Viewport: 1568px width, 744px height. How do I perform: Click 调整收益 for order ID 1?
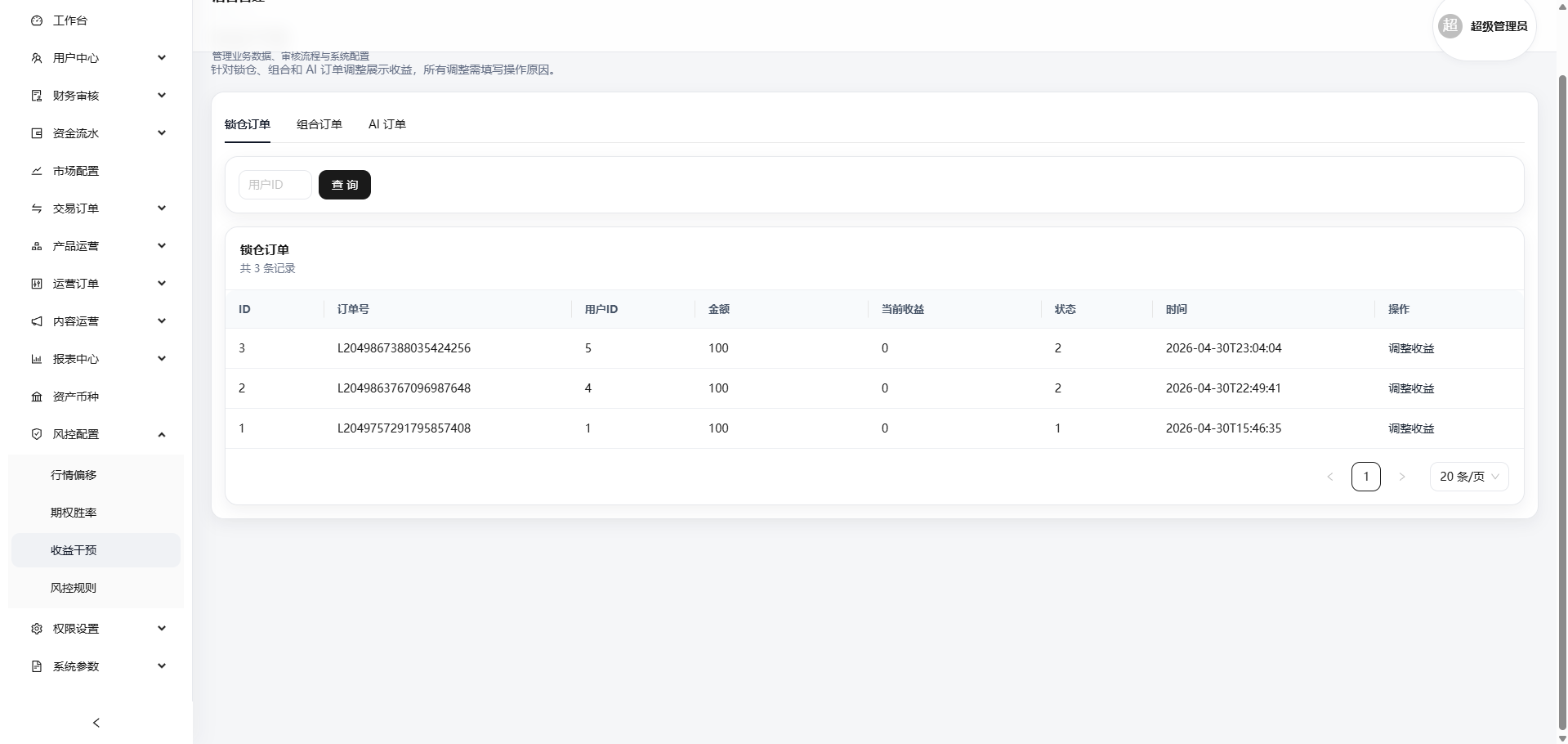1411,428
